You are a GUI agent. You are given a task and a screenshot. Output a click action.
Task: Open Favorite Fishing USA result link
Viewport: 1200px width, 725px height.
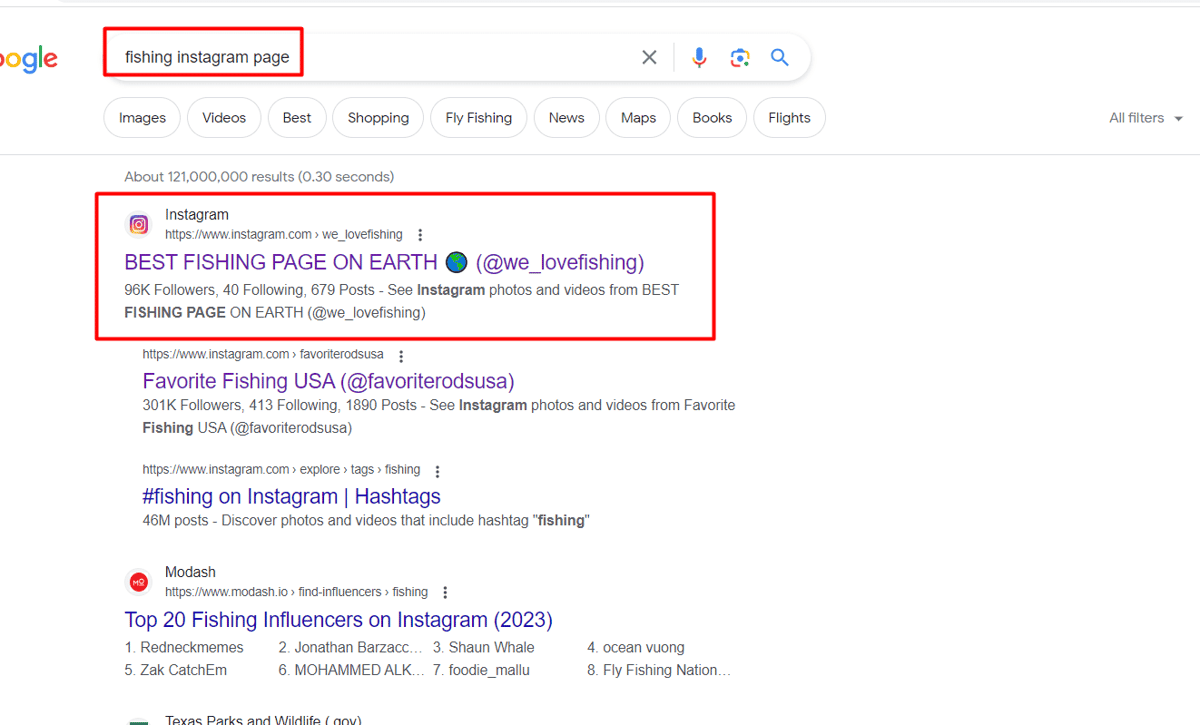[328, 381]
